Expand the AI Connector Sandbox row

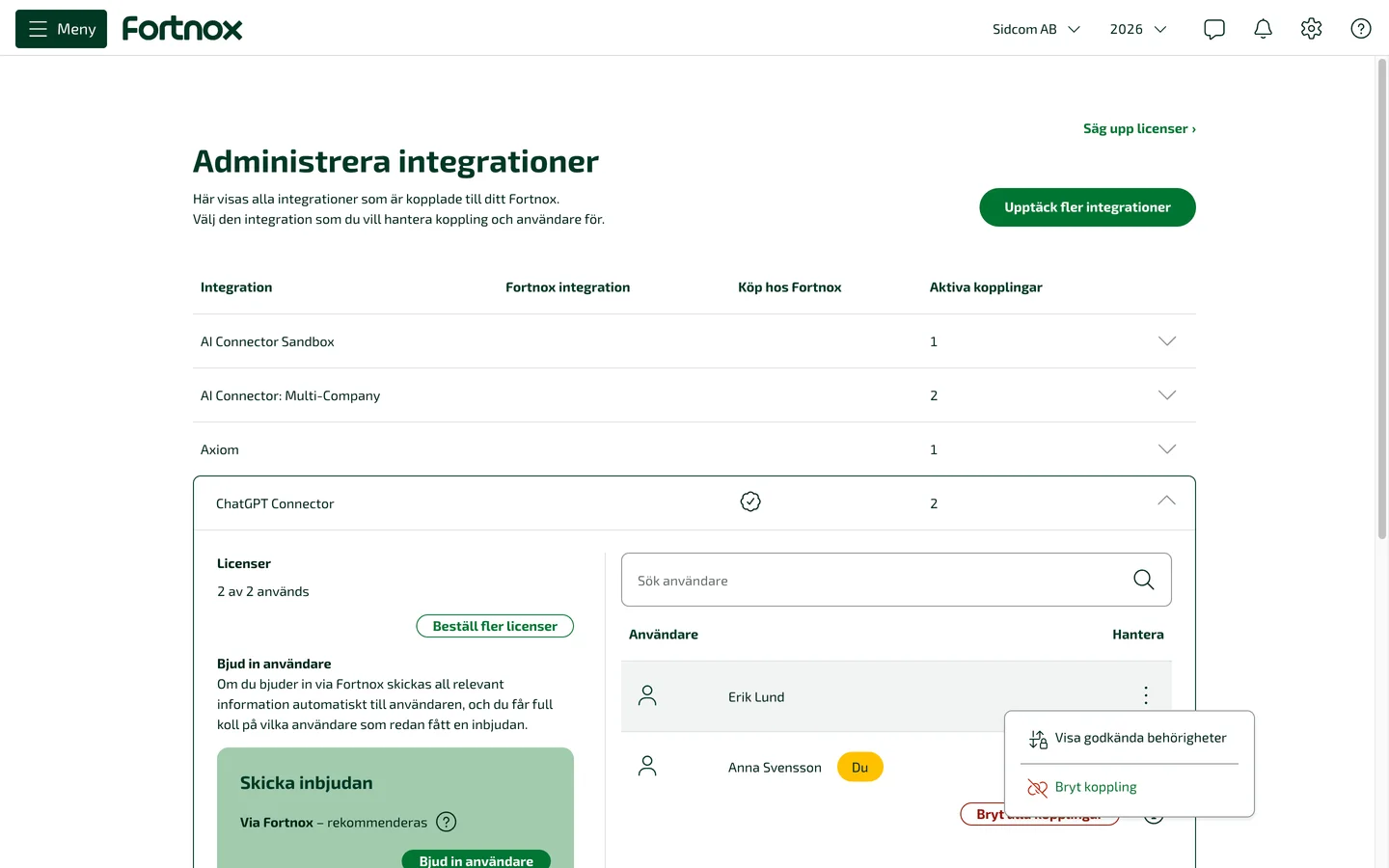tap(1167, 340)
